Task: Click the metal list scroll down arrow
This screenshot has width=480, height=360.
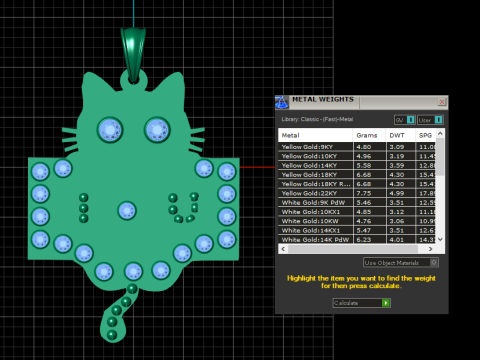Action: pos(440,239)
